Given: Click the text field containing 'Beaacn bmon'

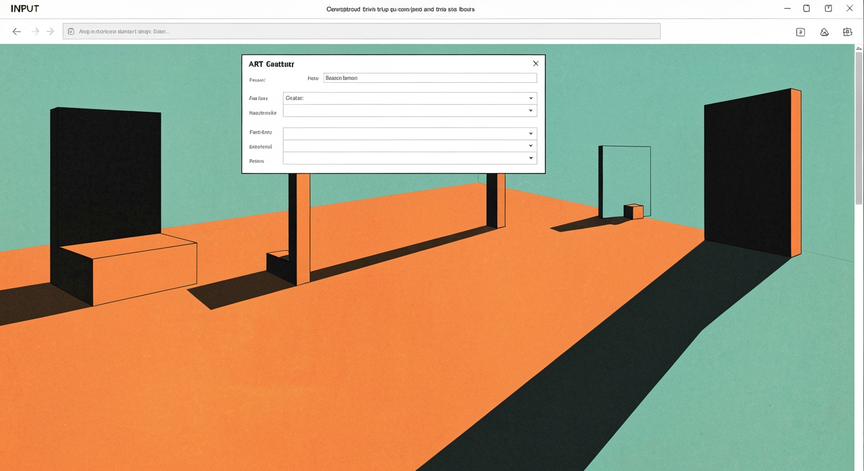Looking at the screenshot, I should point(430,78).
